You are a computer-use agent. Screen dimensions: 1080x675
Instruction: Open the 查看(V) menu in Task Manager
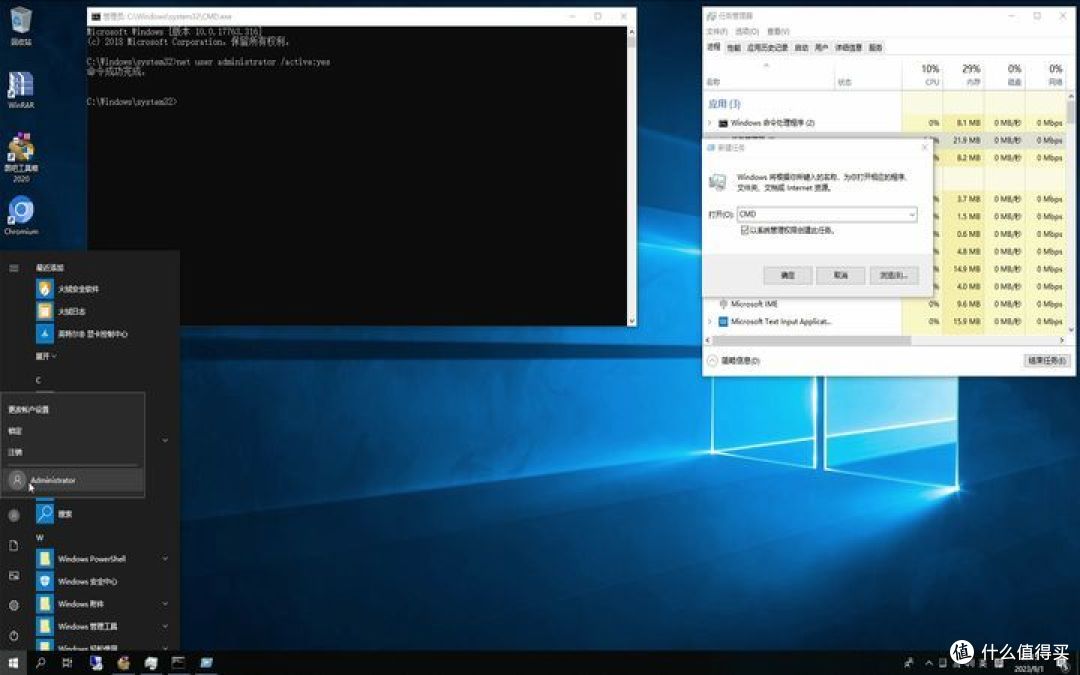coord(778,32)
